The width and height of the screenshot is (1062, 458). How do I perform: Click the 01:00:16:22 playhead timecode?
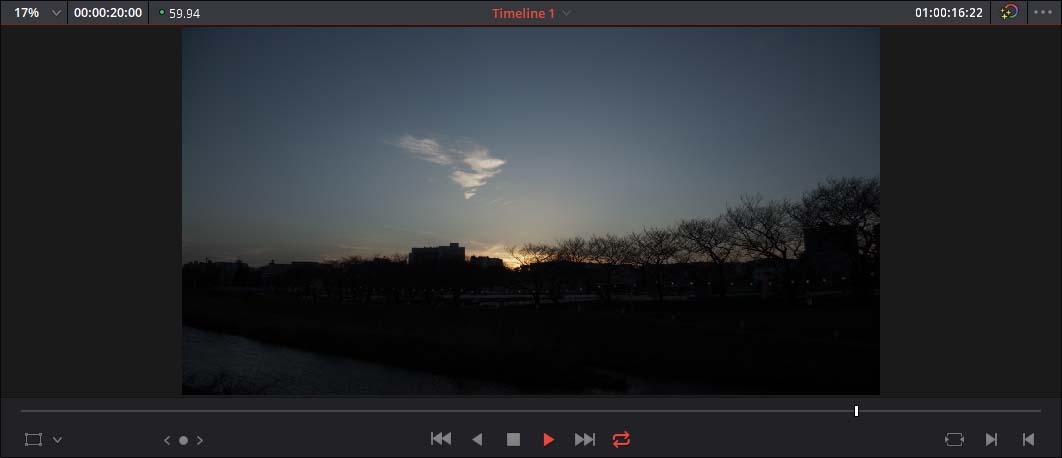pyautogui.click(x=948, y=13)
